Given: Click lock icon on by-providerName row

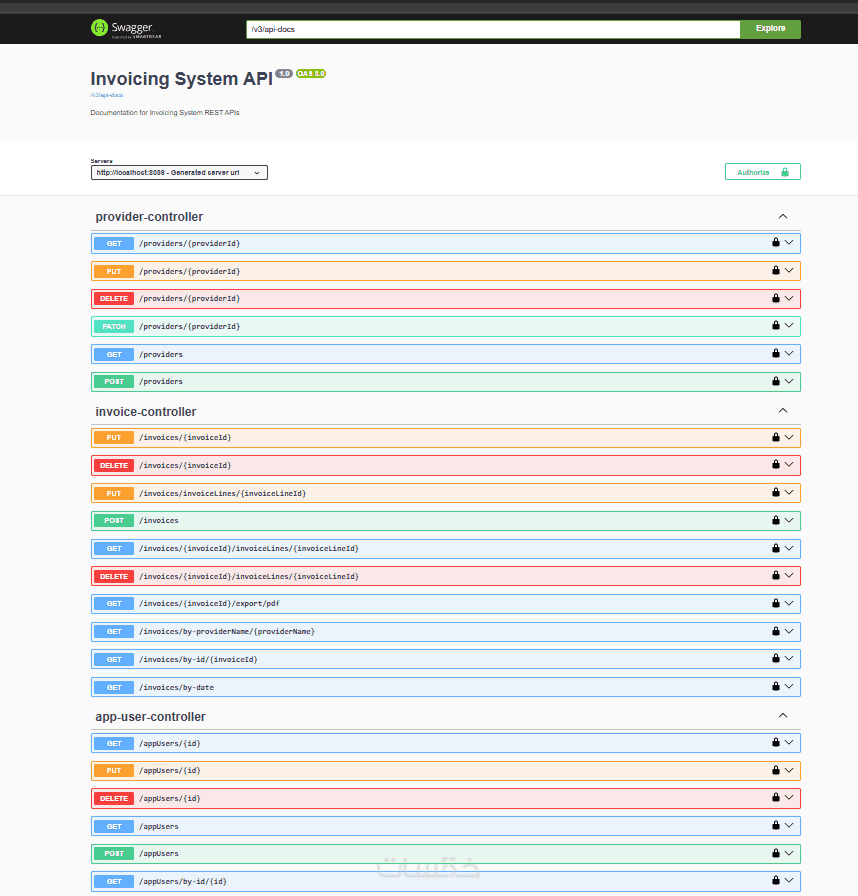Looking at the screenshot, I should [776, 631].
